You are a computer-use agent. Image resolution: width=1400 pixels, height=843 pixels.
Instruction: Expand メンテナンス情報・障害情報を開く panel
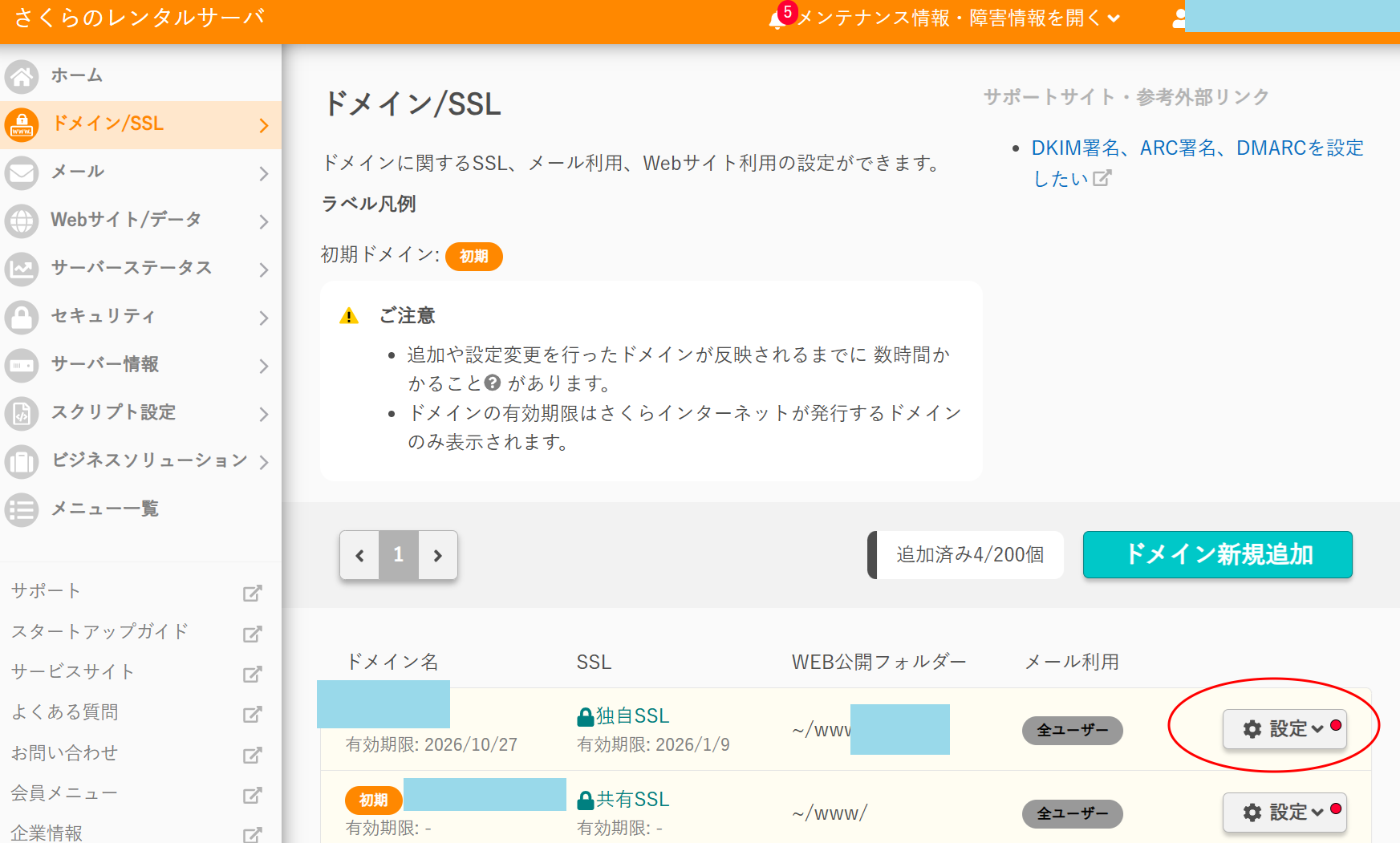958,18
